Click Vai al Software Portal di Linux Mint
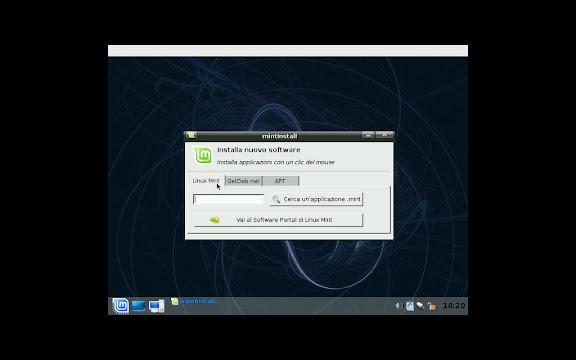Image resolution: width=576 pixels, height=360 pixels. click(278, 220)
